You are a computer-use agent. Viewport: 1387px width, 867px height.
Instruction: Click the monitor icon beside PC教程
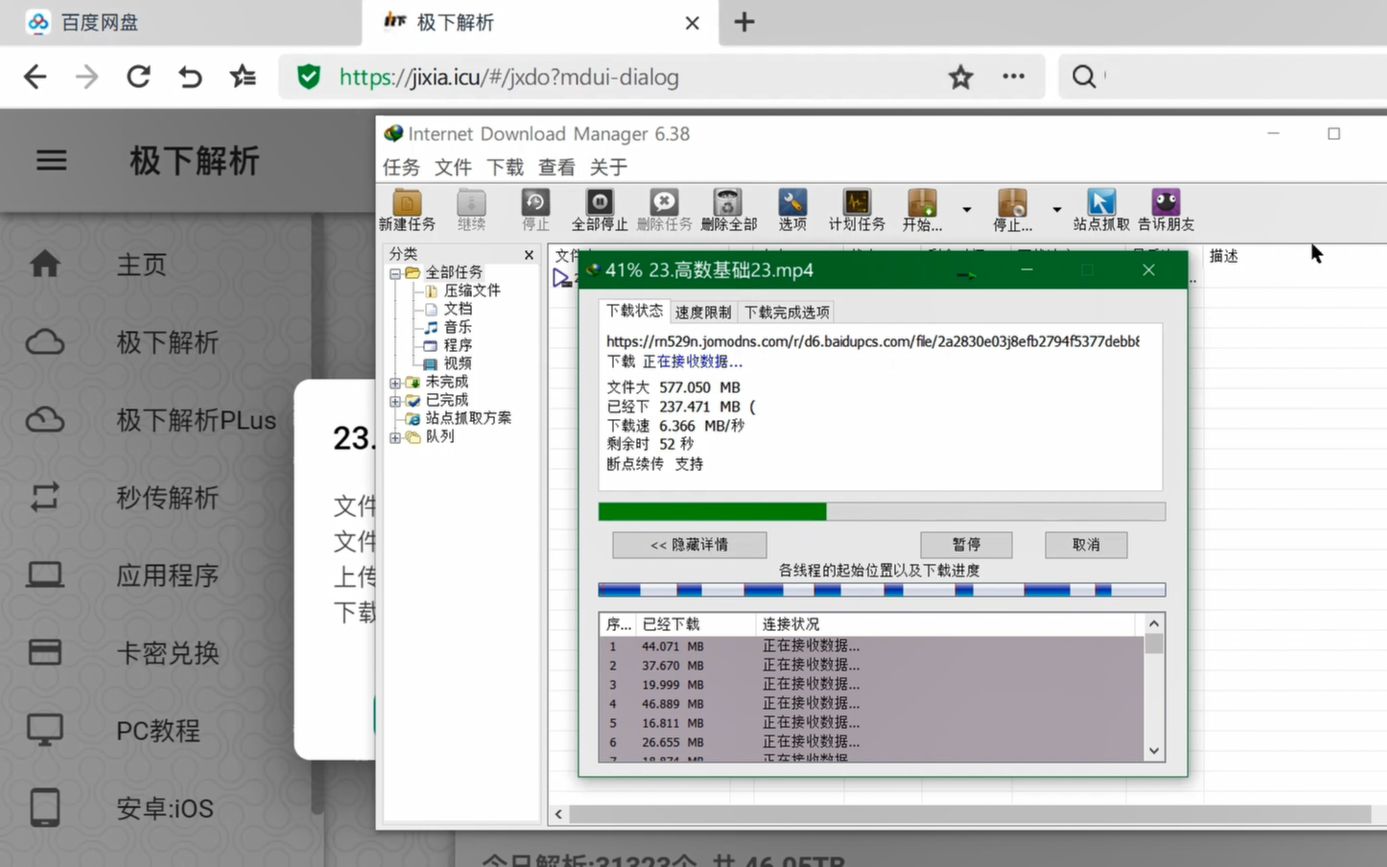45,730
